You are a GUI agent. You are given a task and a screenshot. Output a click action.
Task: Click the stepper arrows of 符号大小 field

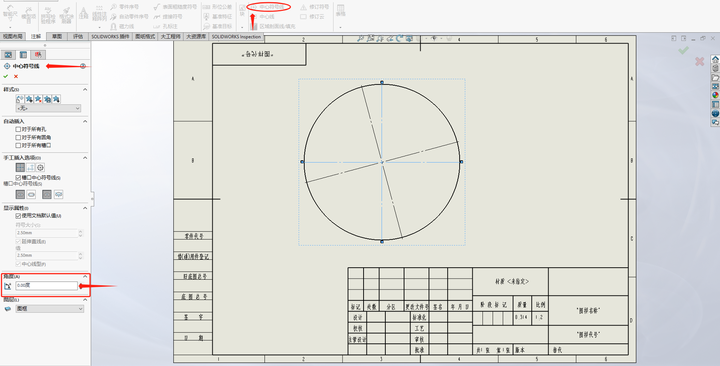point(81,233)
